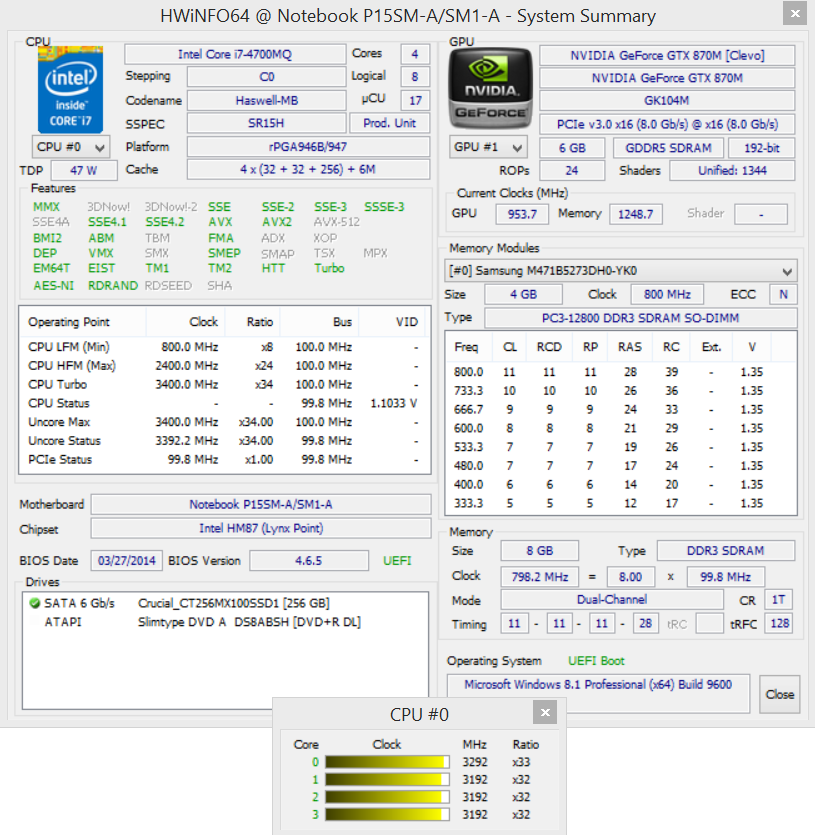Click the VID column header
The width and height of the screenshot is (815, 835).
[x=393, y=322]
